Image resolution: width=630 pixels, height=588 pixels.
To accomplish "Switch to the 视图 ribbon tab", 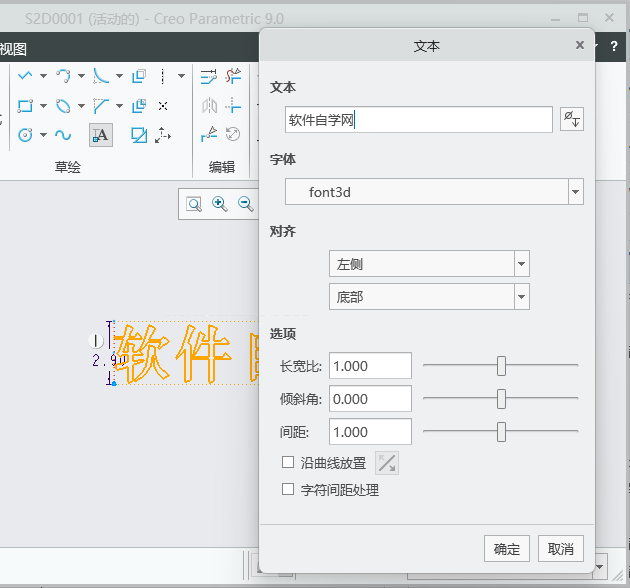I will pos(13,49).
